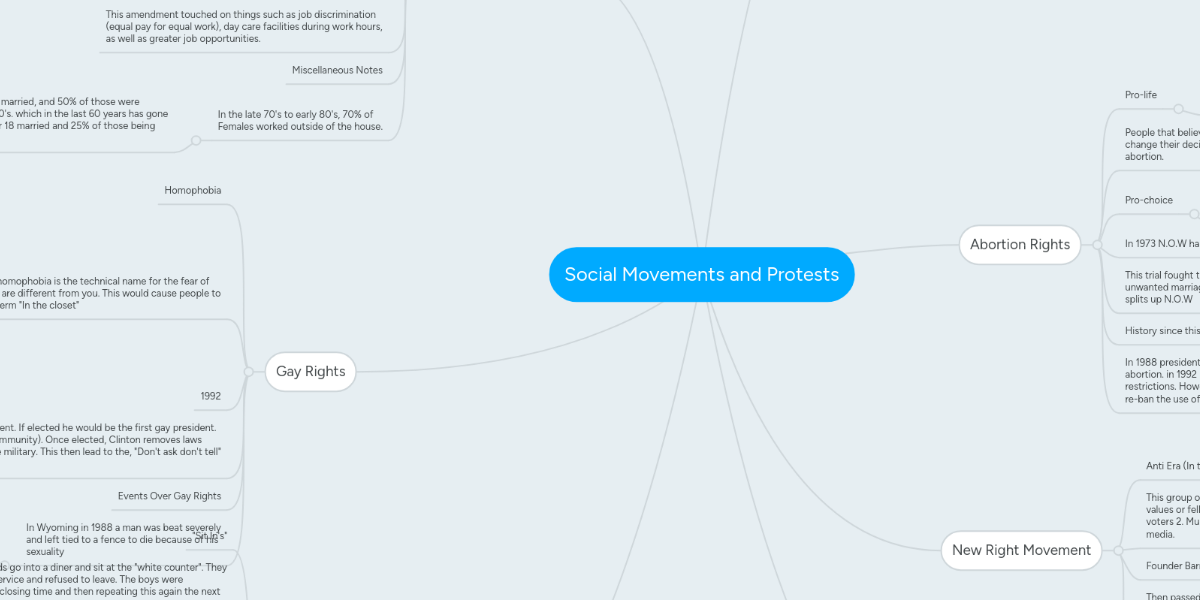Collapse the branch circle under "Pro-choice"
This screenshot has width=1200, height=600.
pos(1193,214)
